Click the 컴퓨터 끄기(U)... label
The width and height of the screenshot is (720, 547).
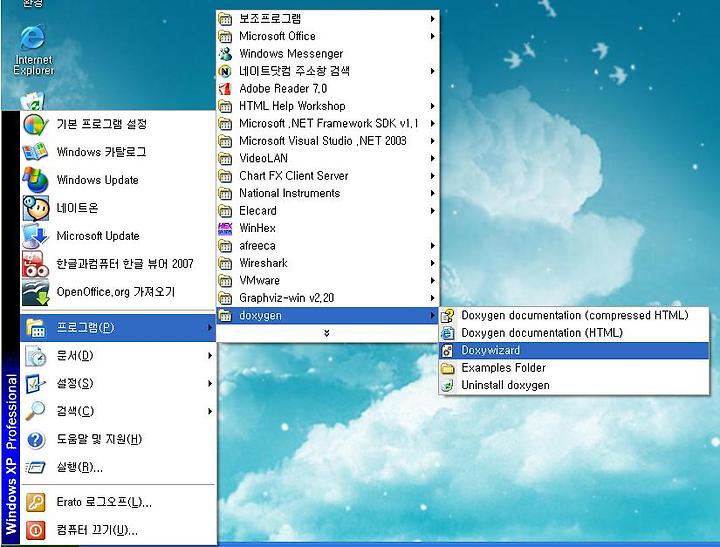(97, 530)
